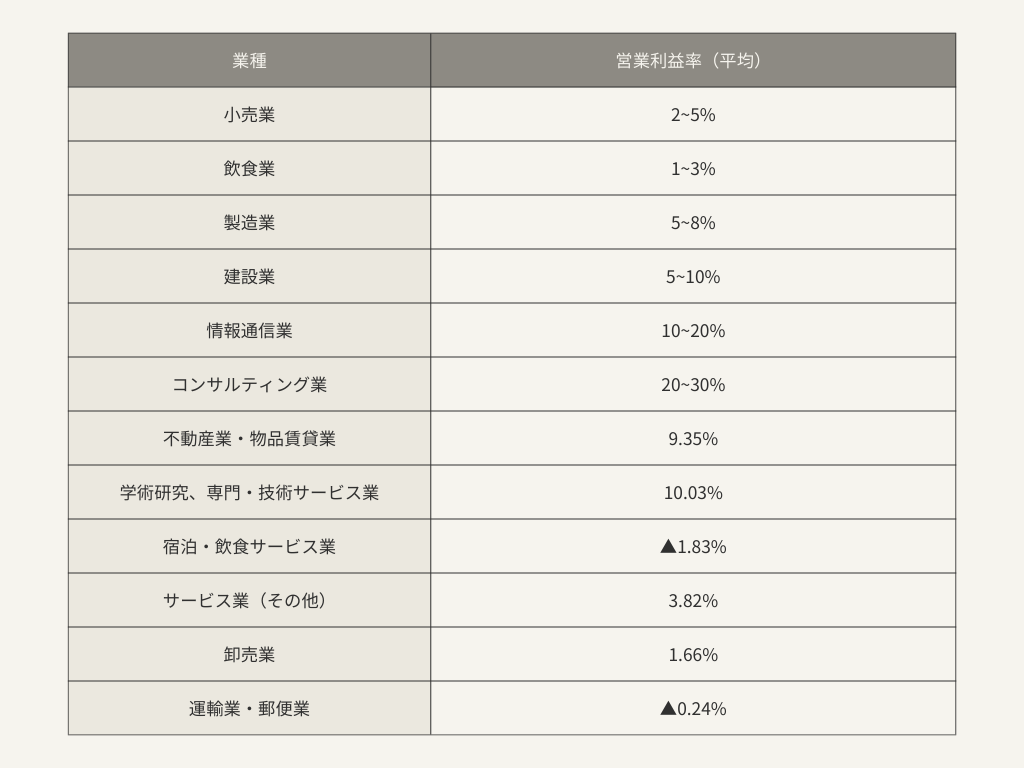Click the 製造業 cell

point(249,222)
